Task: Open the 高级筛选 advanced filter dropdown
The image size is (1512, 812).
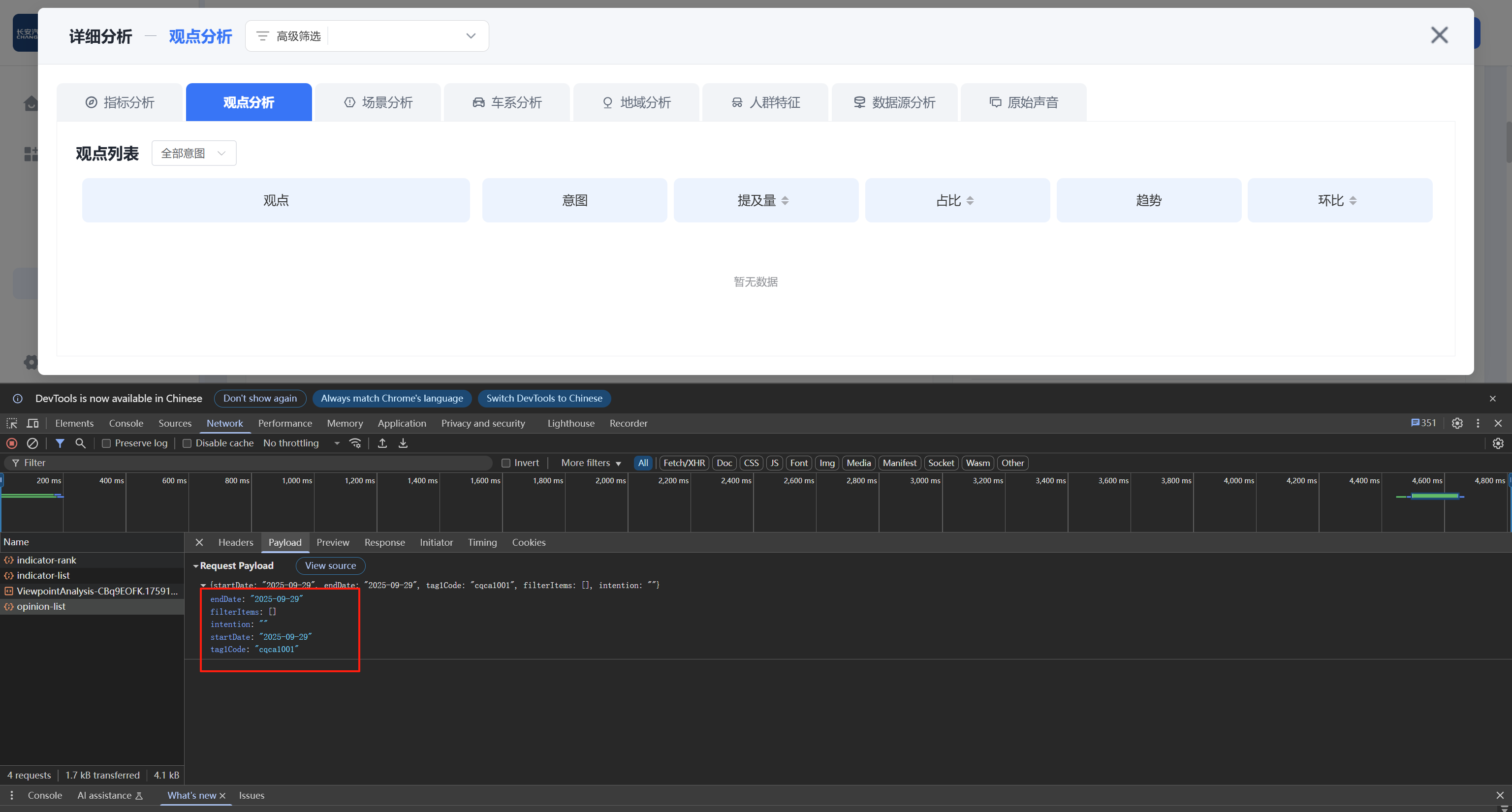Action: coord(367,36)
